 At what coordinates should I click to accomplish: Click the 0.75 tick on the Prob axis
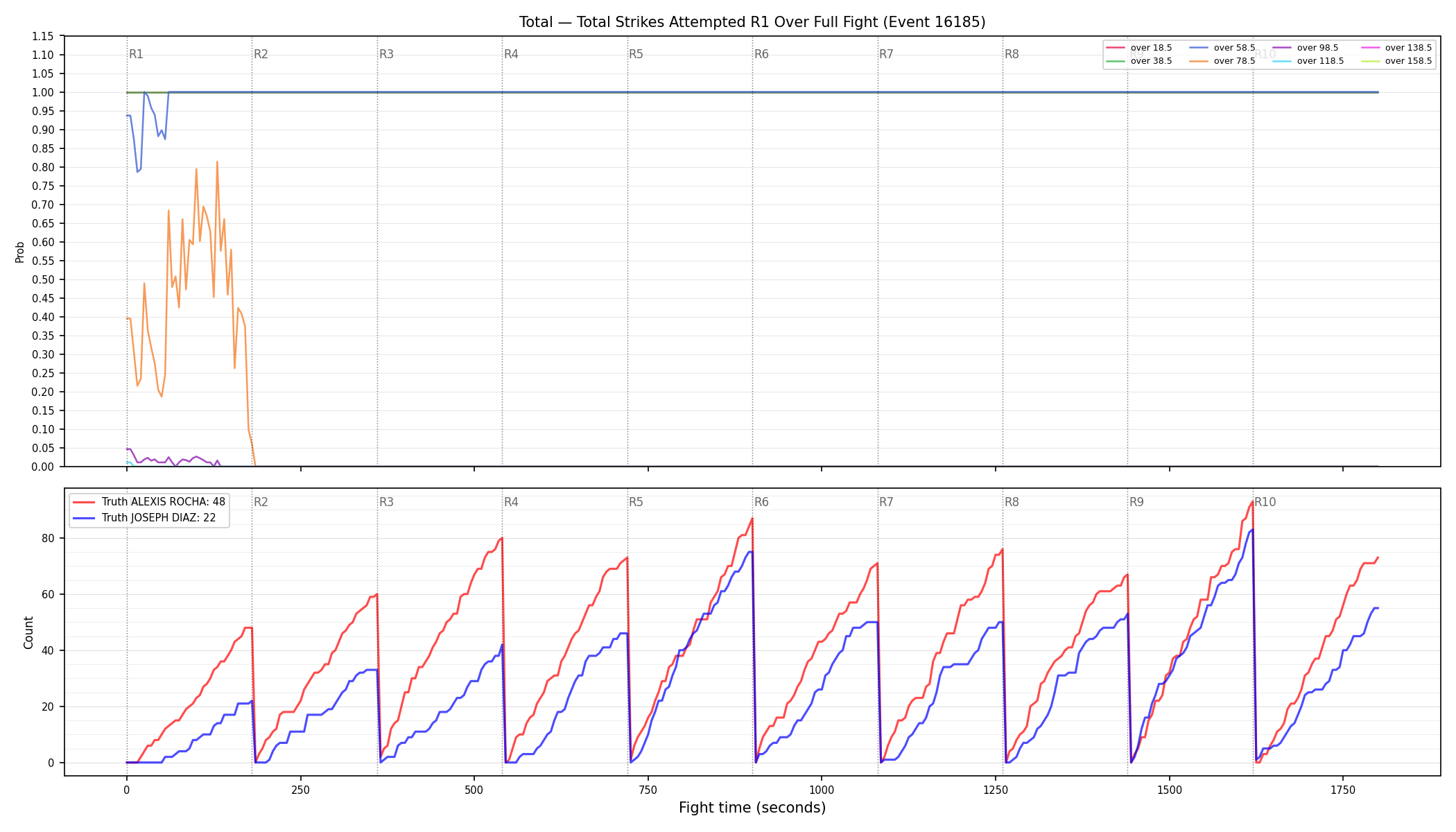pyautogui.click(x=42, y=186)
